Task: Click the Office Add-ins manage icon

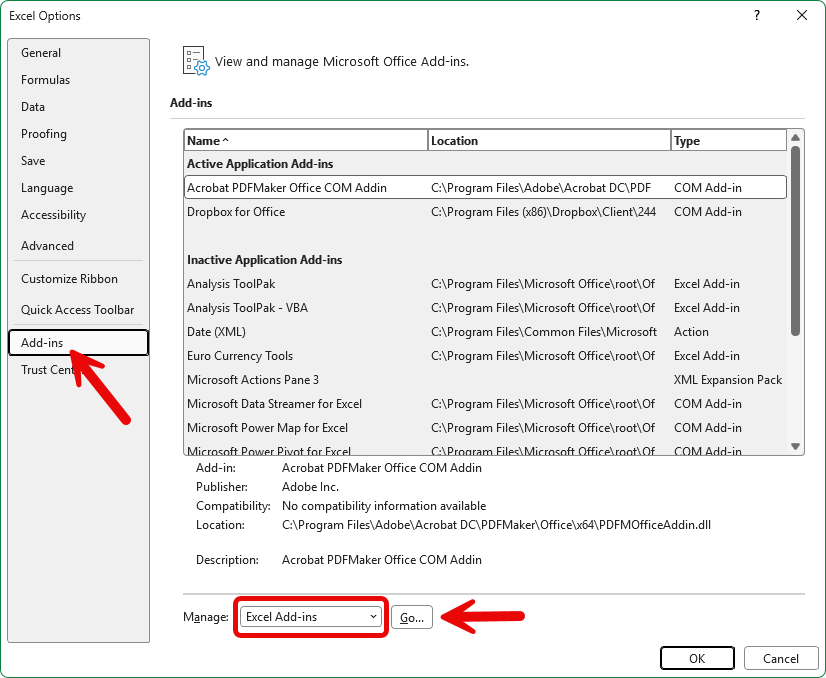Action: [194, 60]
